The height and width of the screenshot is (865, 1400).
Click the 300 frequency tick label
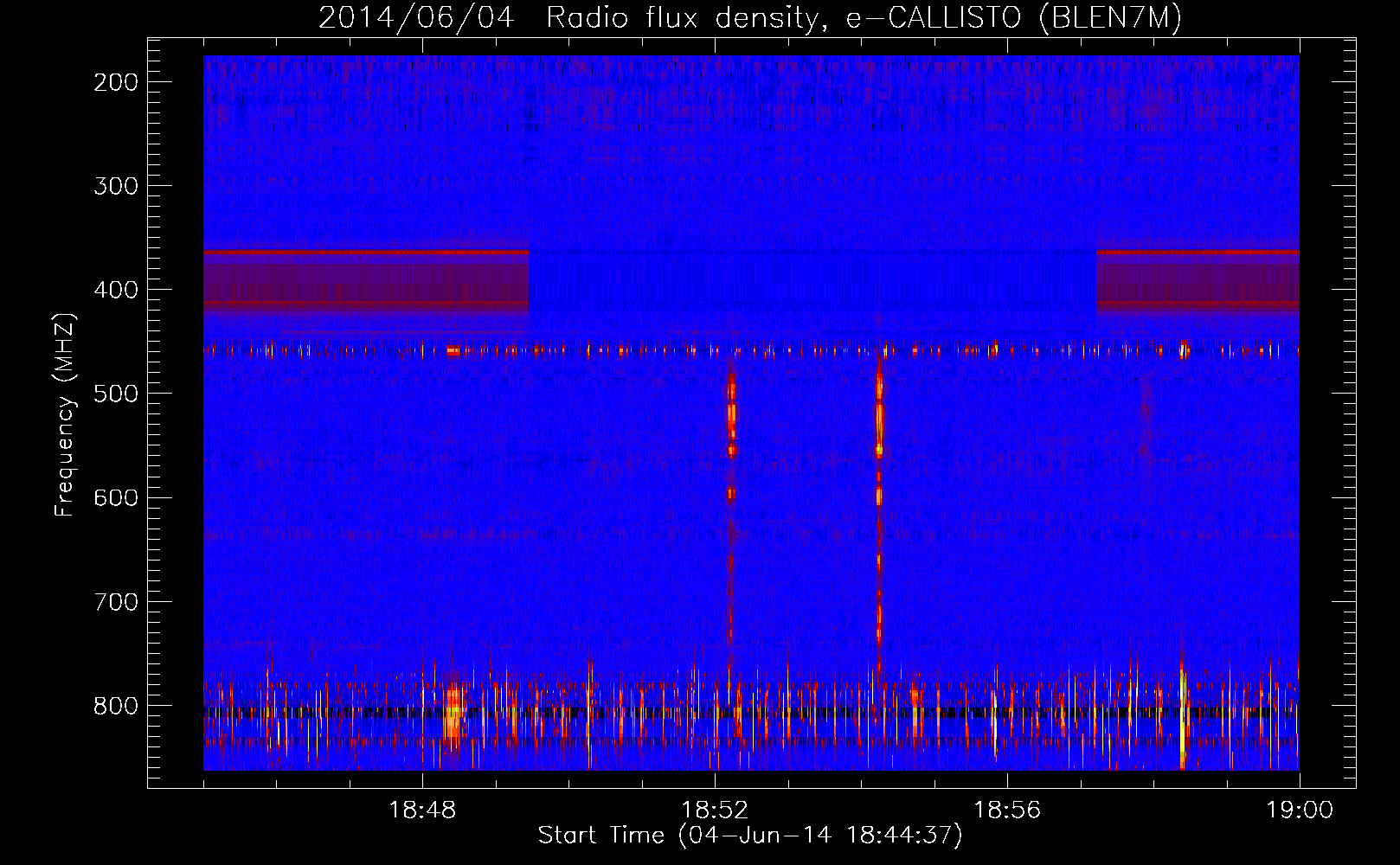tap(116, 186)
